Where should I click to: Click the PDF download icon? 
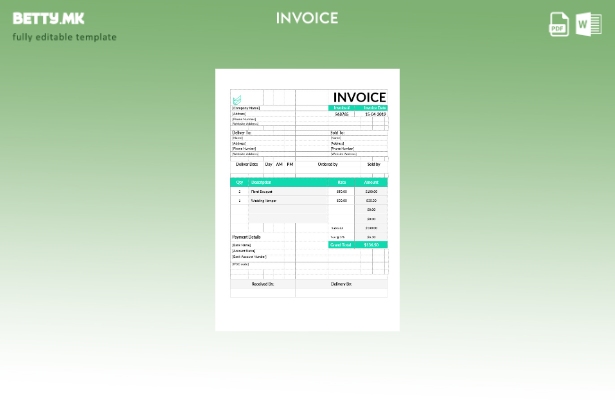(559, 24)
